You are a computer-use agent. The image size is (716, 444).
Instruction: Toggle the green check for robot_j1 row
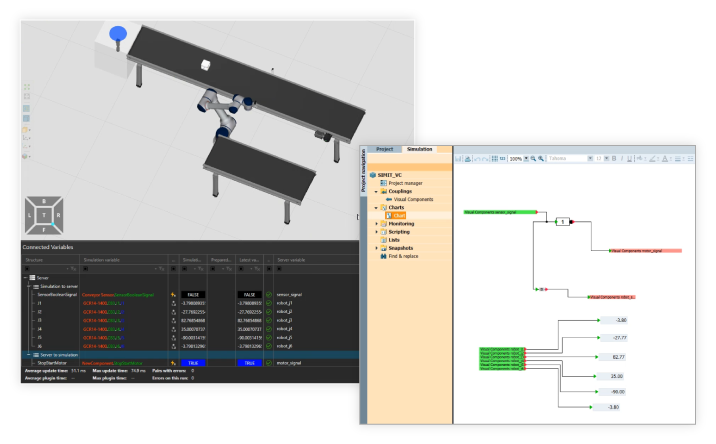point(268,303)
